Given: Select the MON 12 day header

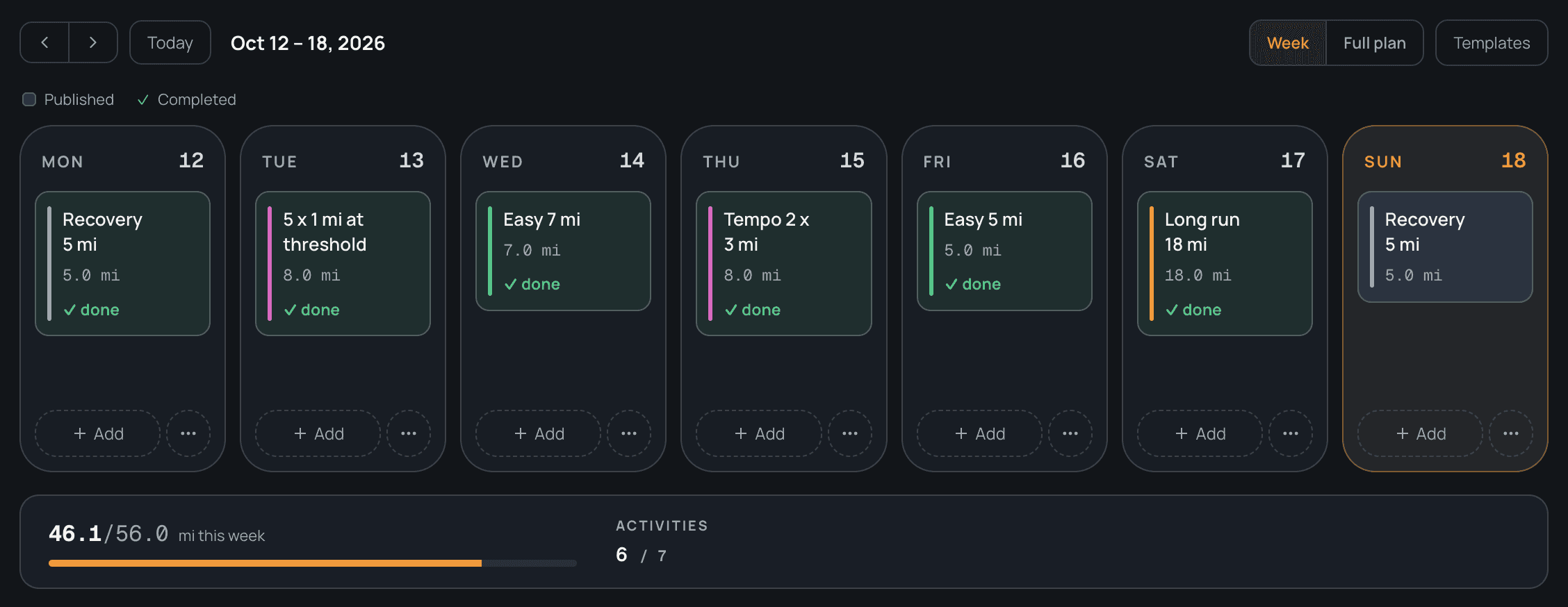Looking at the screenshot, I should coord(122,161).
